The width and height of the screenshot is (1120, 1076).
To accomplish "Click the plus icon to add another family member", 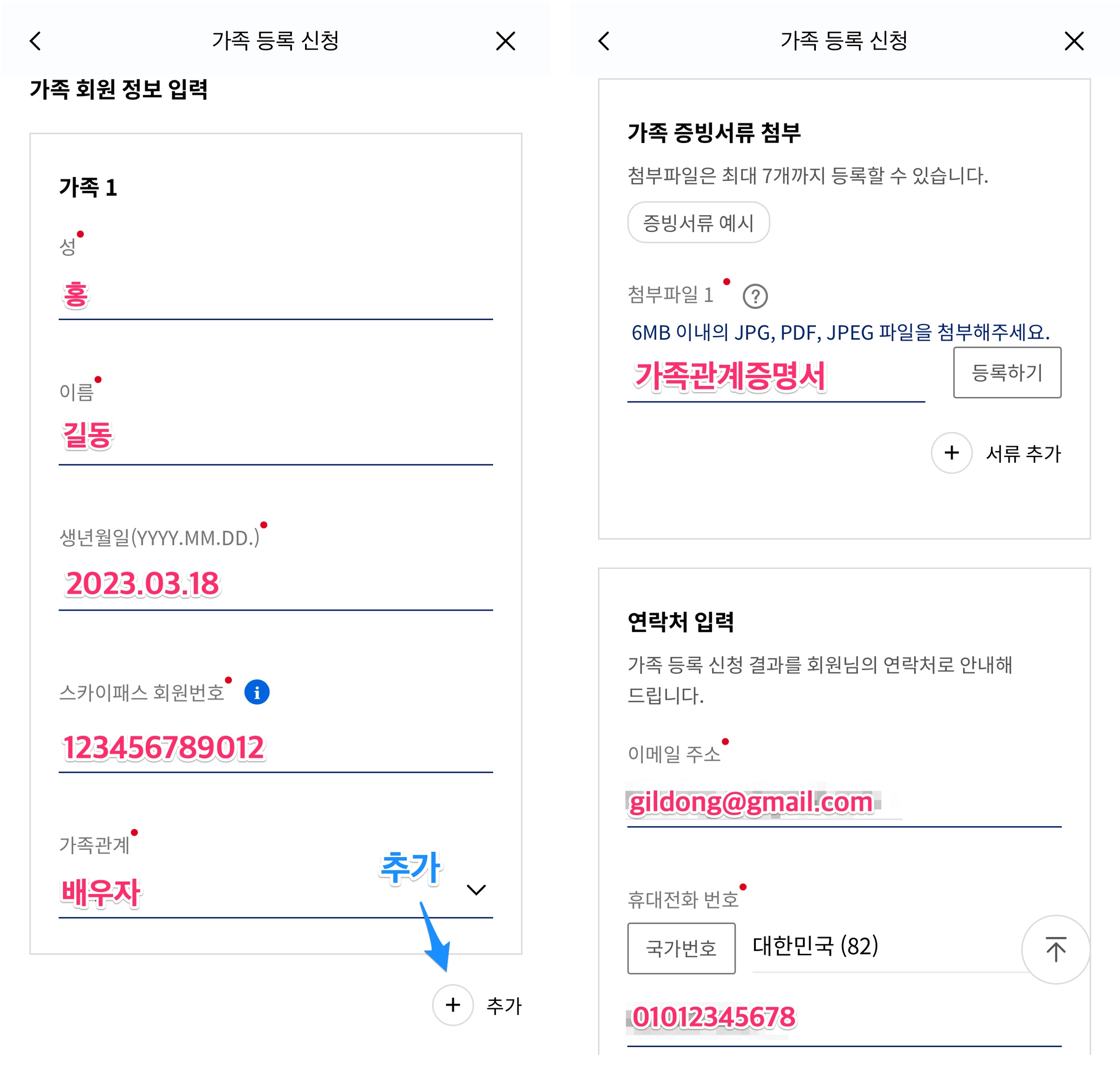I will (x=452, y=1006).
